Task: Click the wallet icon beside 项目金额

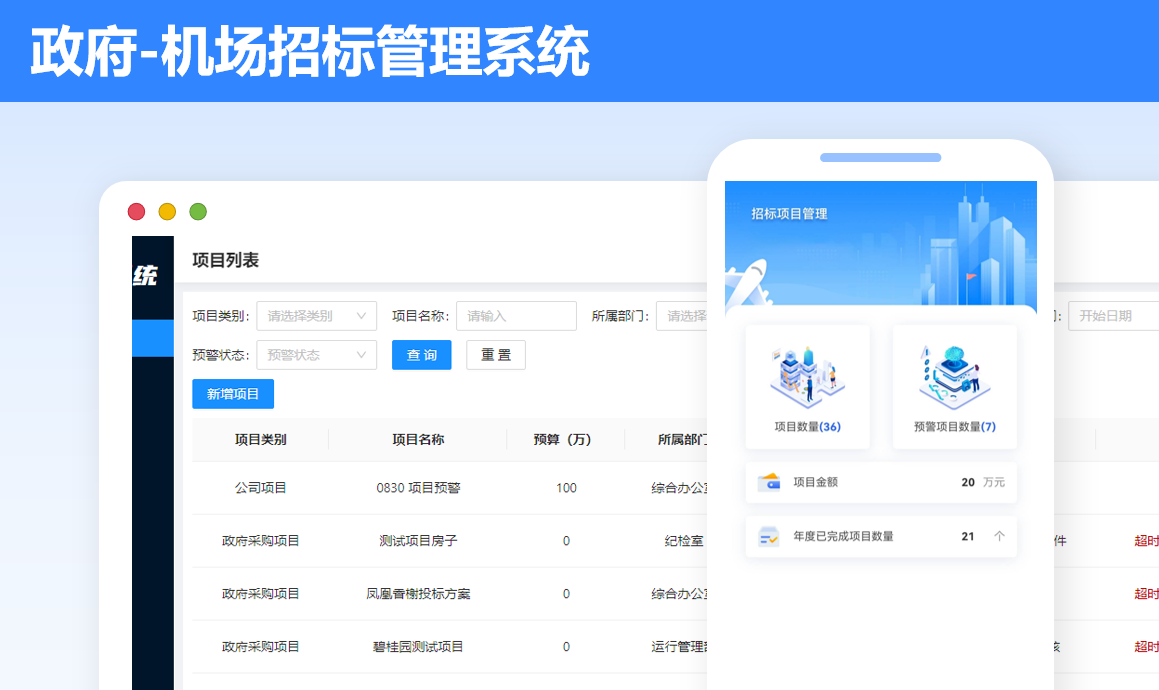Action: pos(769,482)
